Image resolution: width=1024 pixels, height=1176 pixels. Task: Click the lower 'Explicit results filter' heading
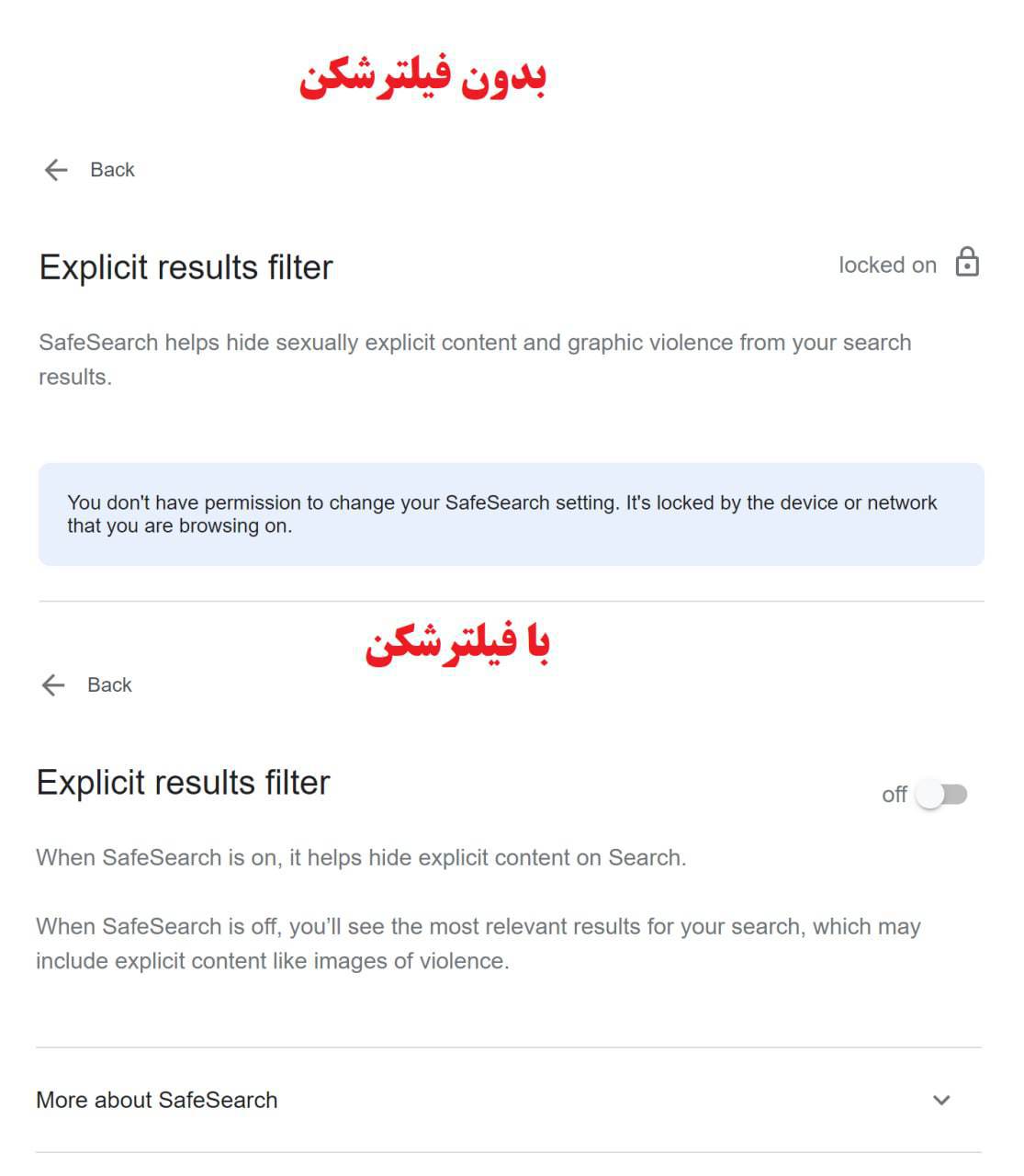[183, 783]
